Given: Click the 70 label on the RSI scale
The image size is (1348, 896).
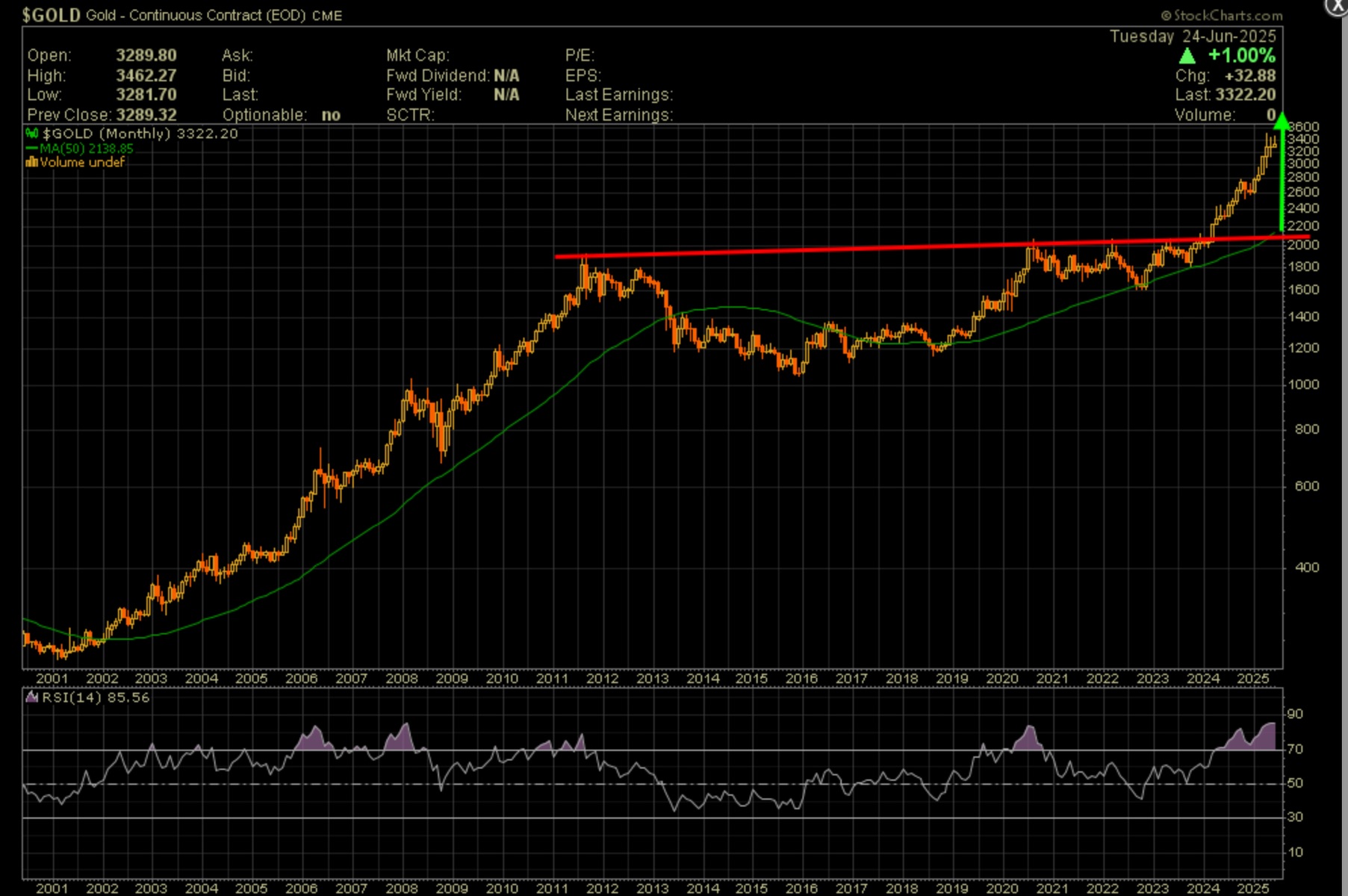Looking at the screenshot, I should point(1295,749).
